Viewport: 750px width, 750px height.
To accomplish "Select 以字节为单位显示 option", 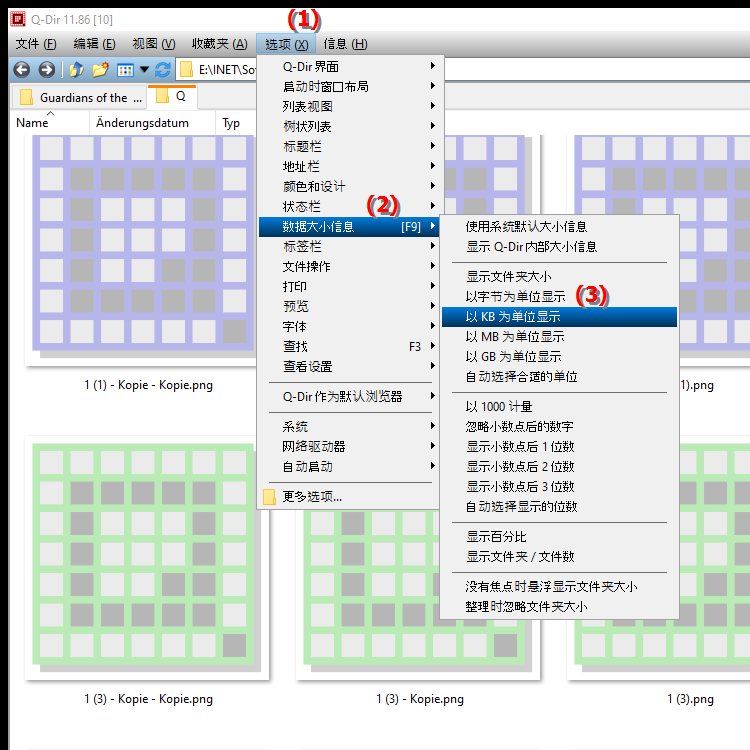I will tap(559, 297).
